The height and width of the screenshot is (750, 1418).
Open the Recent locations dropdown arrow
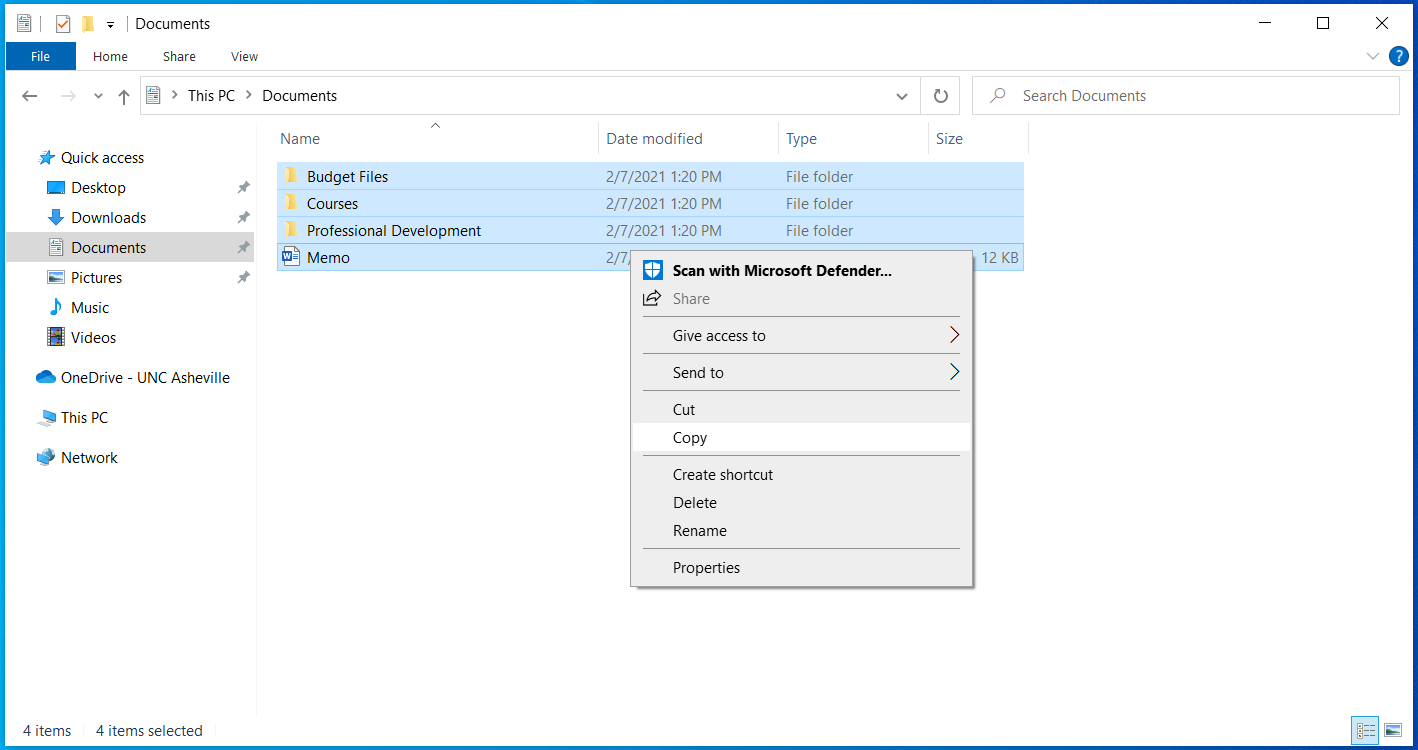click(x=98, y=96)
